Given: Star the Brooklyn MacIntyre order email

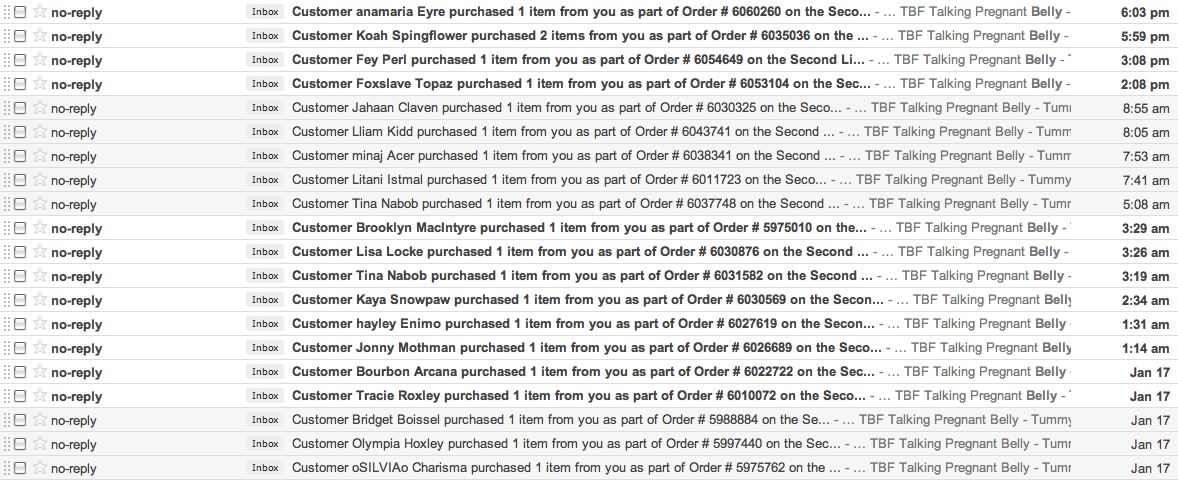Looking at the screenshot, I should 40,228.
